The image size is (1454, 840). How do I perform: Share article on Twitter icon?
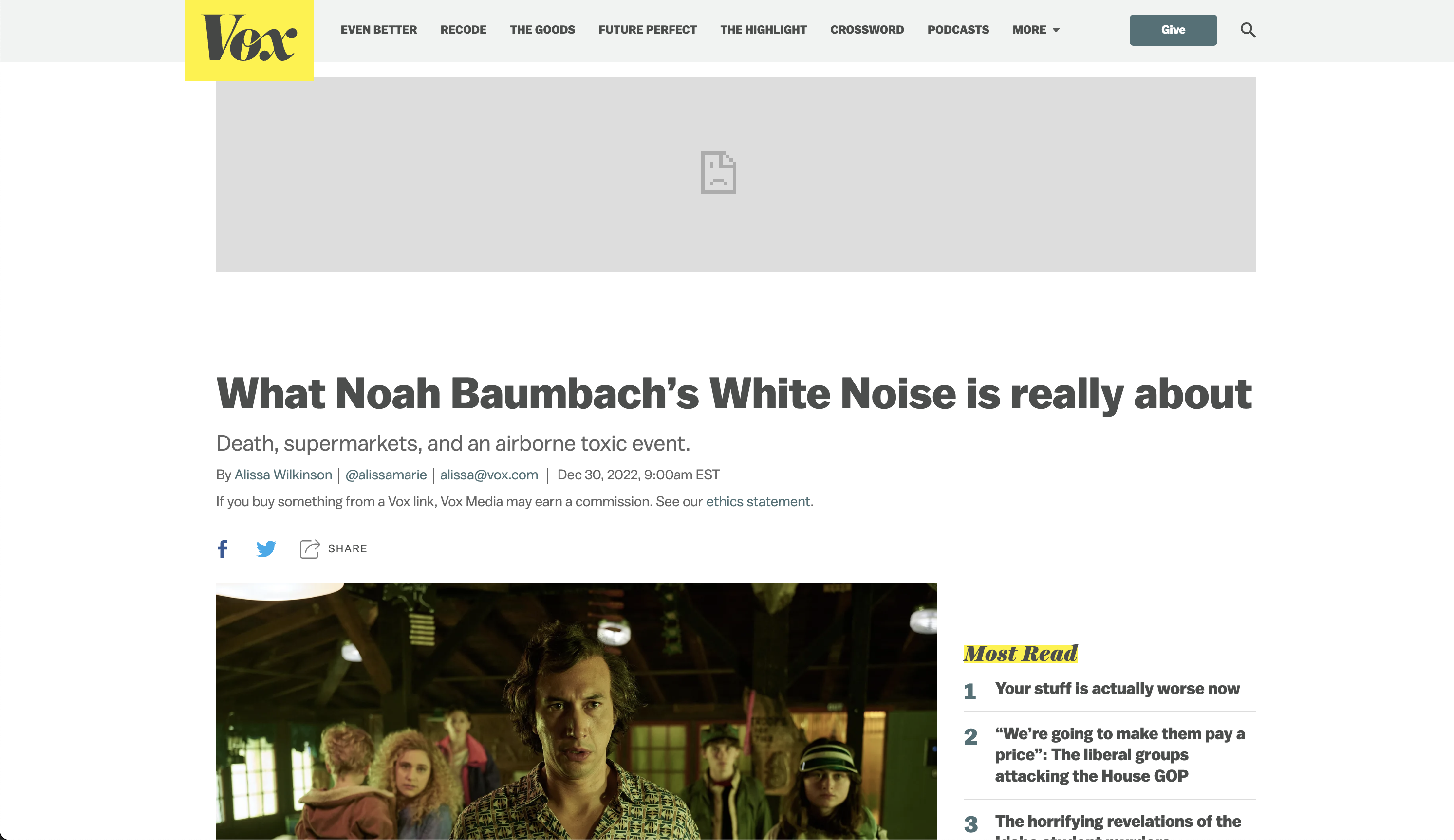click(x=266, y=549)
